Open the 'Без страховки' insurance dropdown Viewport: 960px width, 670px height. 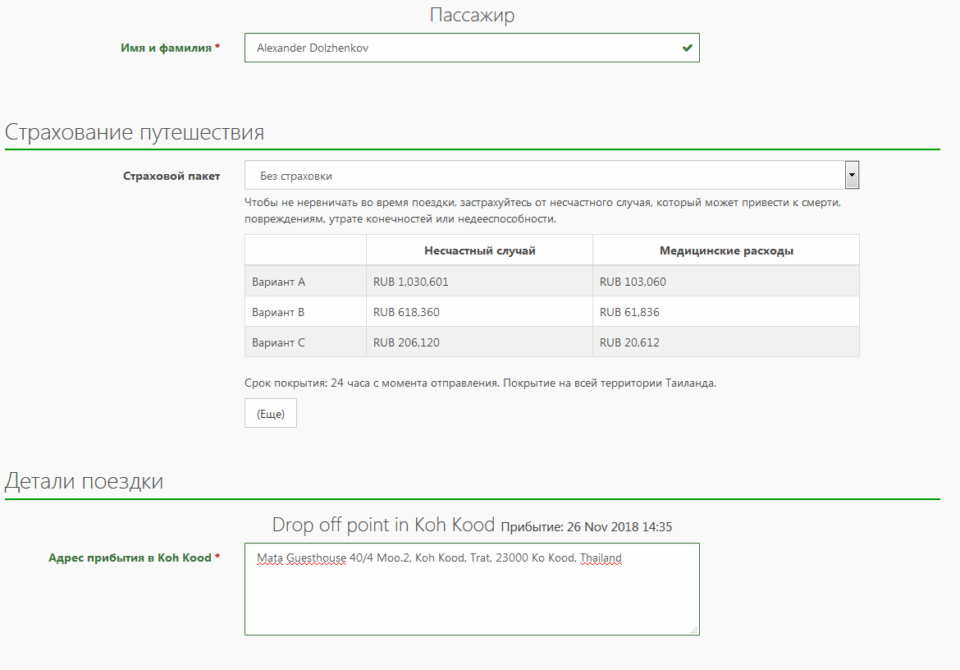coord(551,175)
